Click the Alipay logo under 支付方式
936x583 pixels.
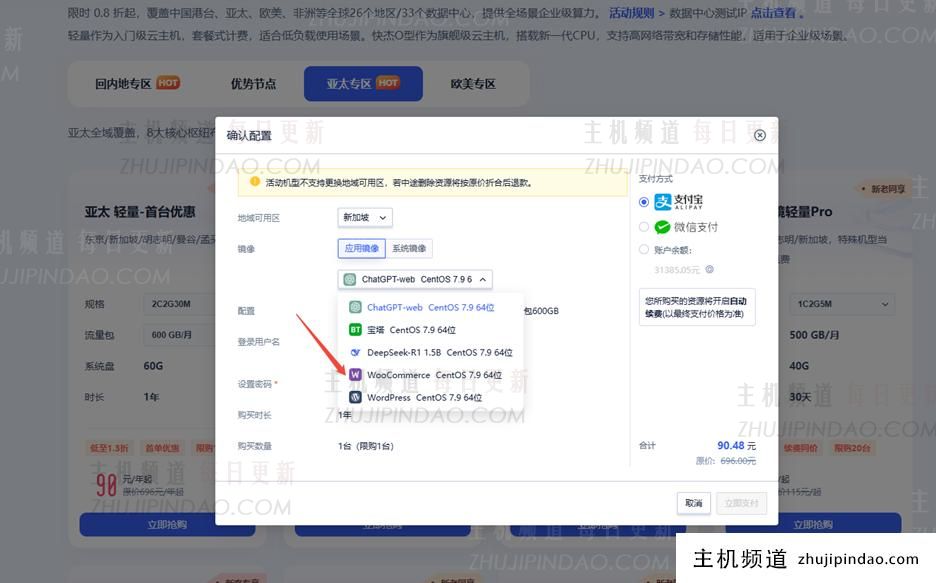pos(678,202)
